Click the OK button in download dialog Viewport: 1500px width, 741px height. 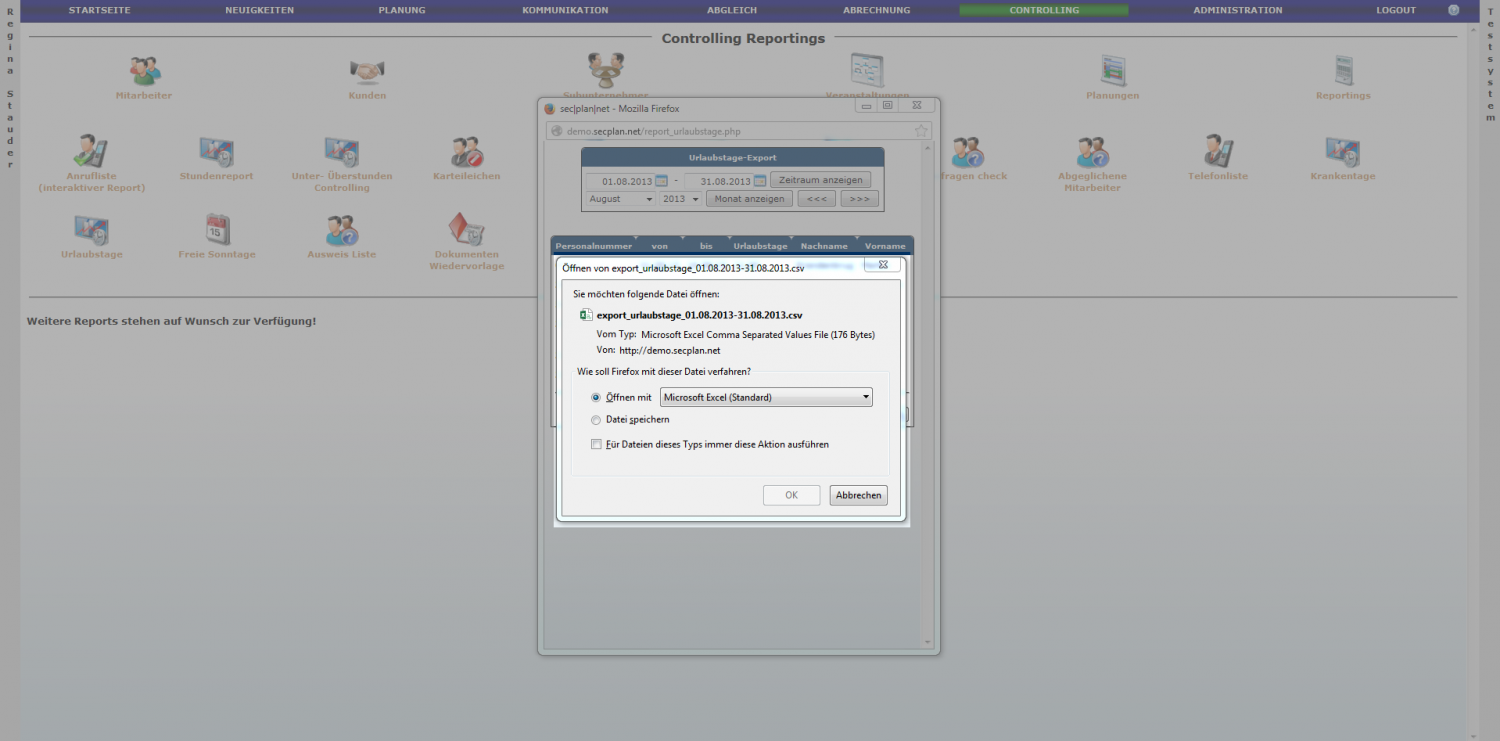coord(792,495)
